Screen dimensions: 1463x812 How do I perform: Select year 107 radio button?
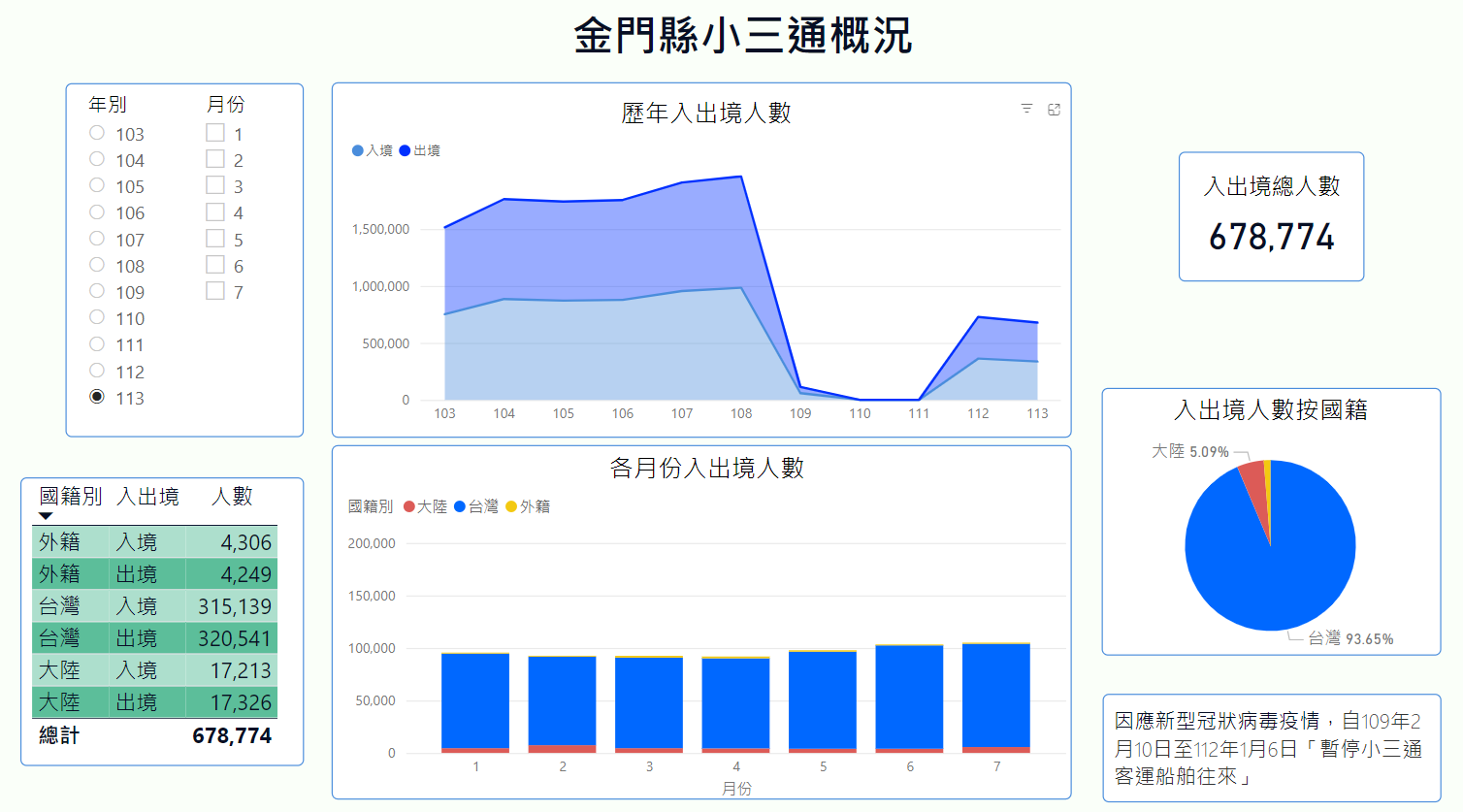[97, 239]
